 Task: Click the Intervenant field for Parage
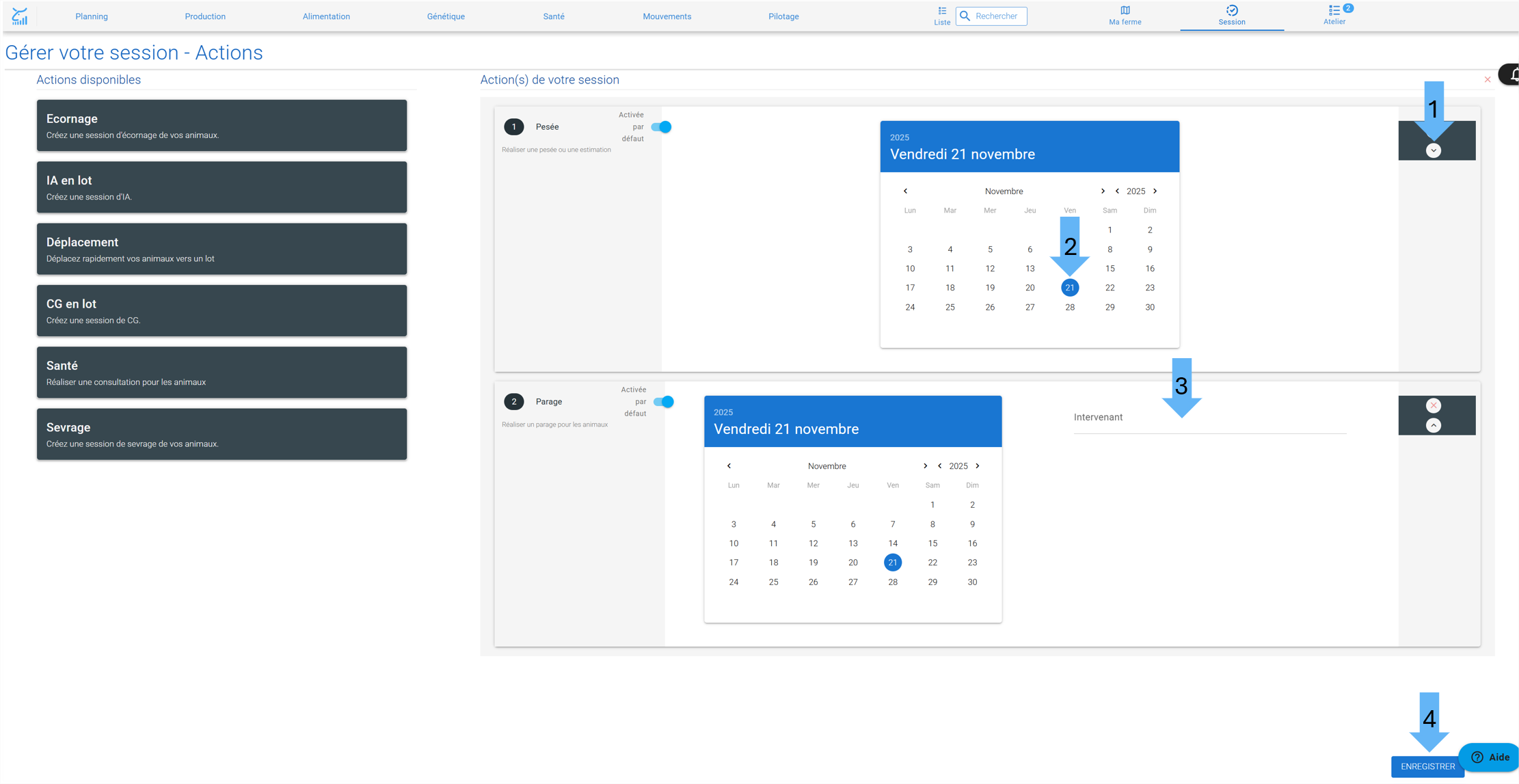coord(1209,418)
